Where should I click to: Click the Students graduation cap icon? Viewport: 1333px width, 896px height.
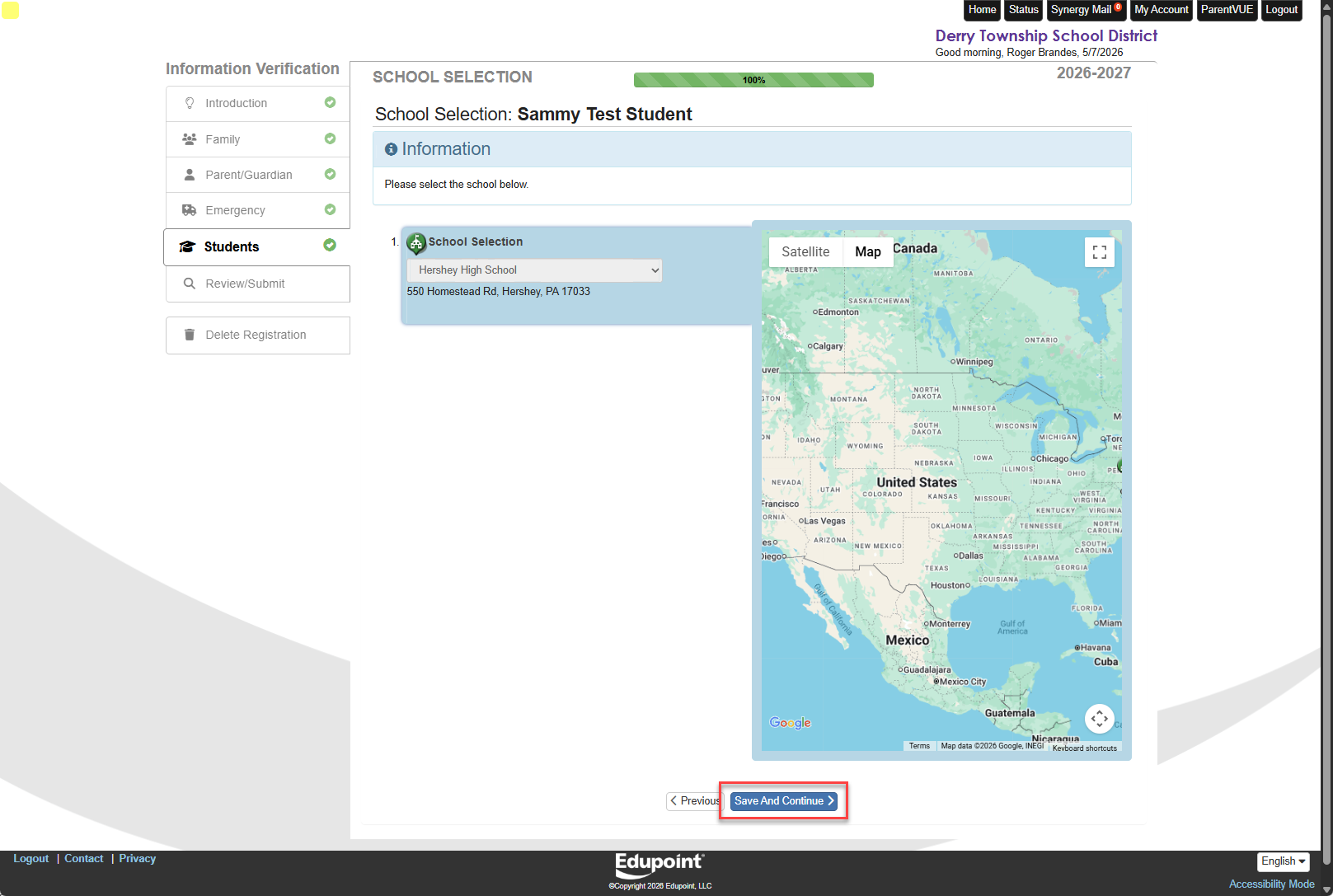pos(187,246)
